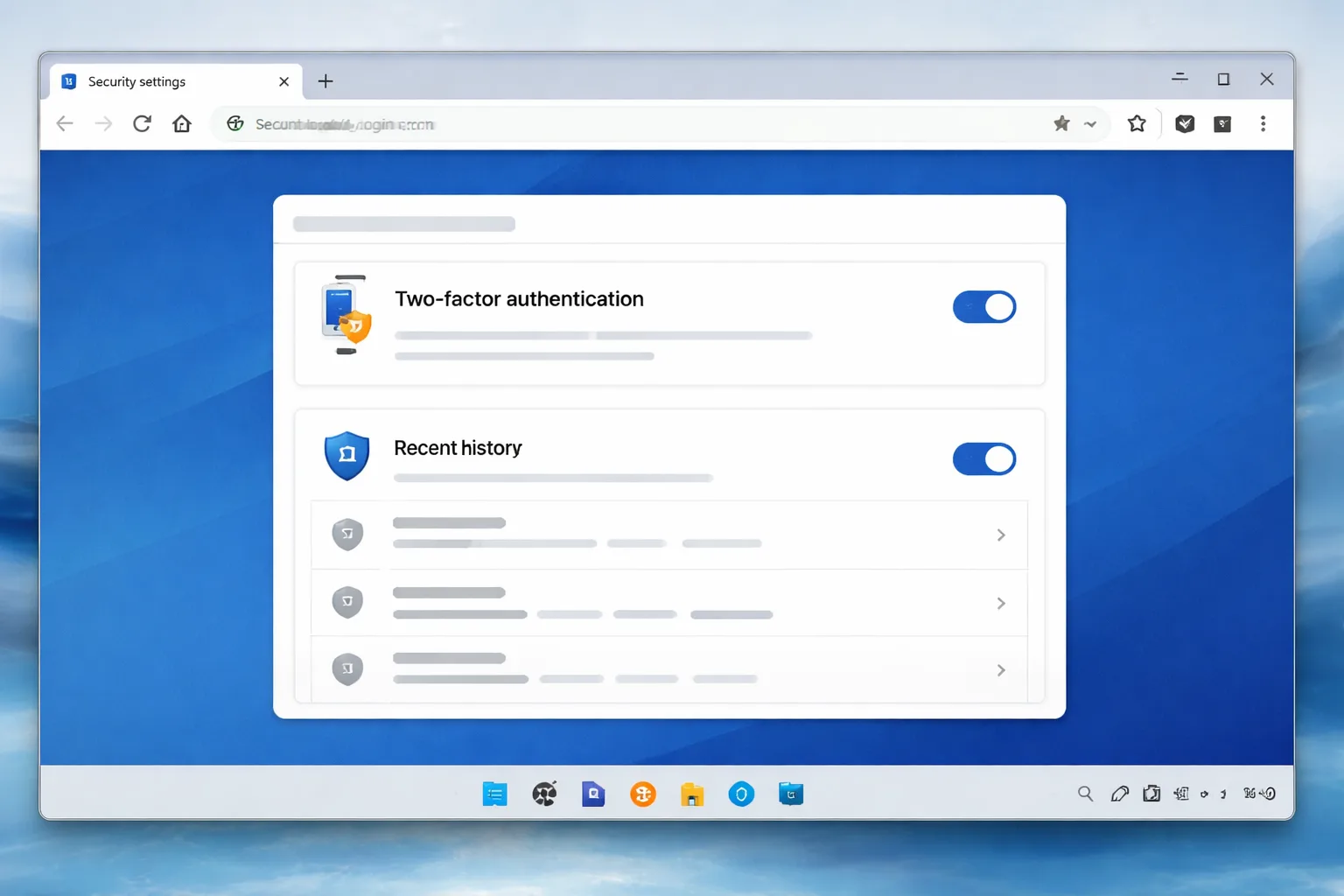Expand the second recent history entry chevron
This screenshot has width=1344, height=896.
tap(1001, 603)
